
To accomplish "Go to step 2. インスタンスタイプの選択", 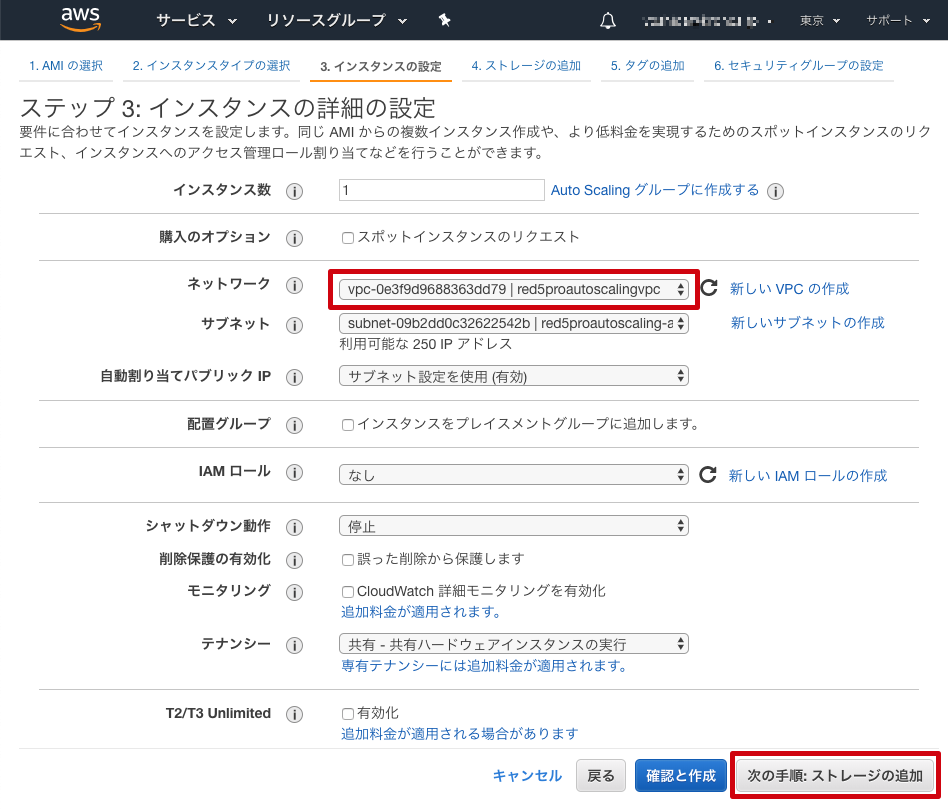I will [211, 65].
